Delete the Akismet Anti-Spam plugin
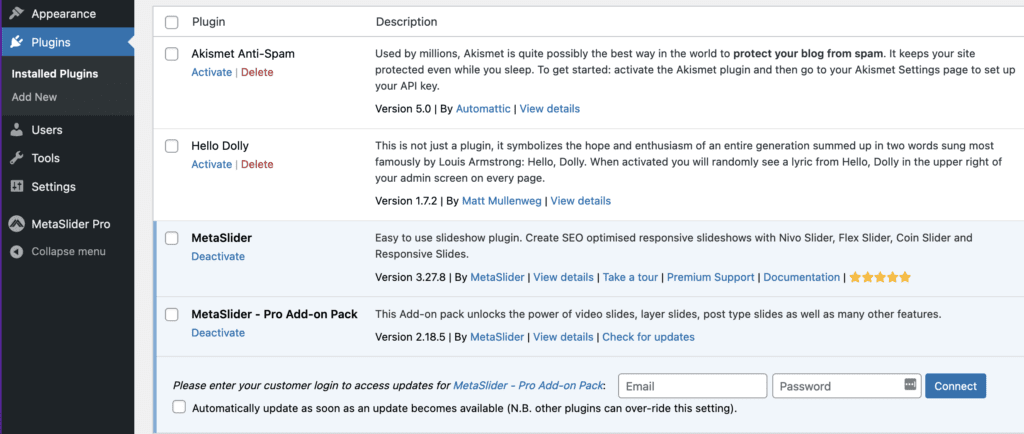 (257, 72)
